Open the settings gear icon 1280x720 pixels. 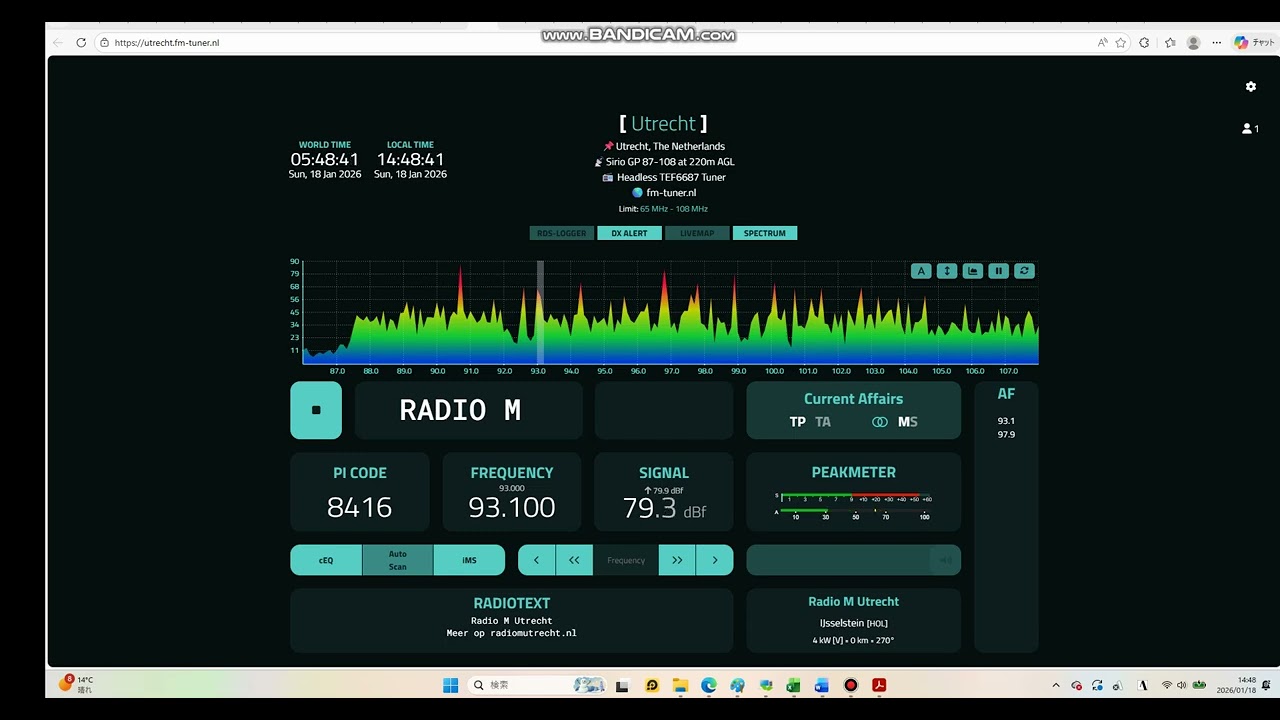[1250, 87]
